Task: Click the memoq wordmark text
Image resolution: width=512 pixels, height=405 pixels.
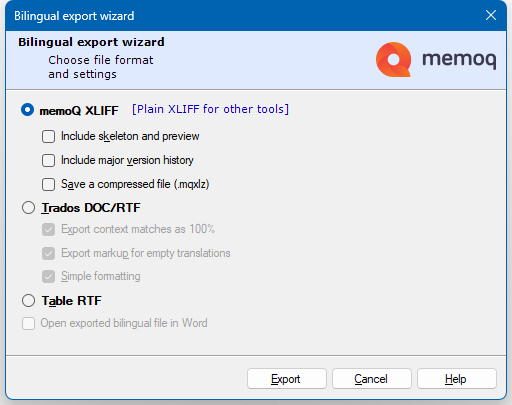Action: (x=459, y=60)
